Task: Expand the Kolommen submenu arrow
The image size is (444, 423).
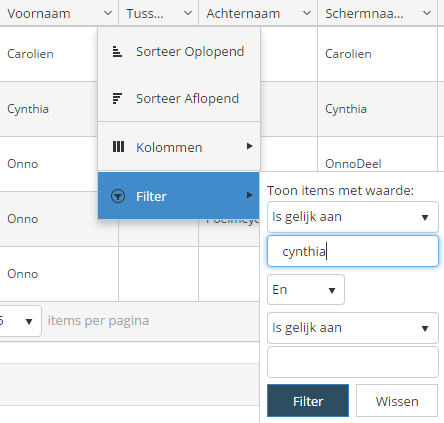Action: pos(249,146)
